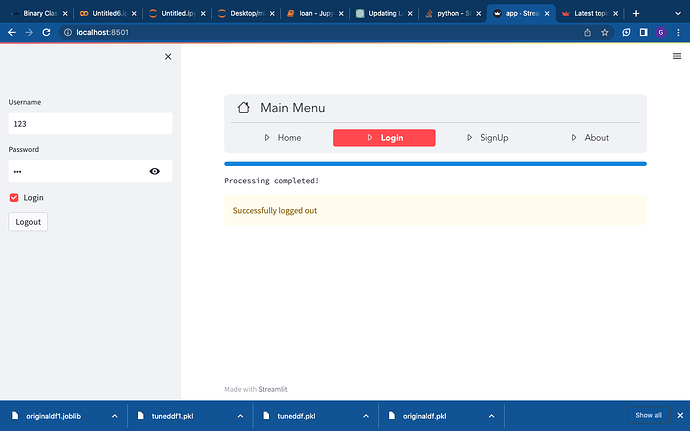Select Home in the Main Menu

coord(282,138)
